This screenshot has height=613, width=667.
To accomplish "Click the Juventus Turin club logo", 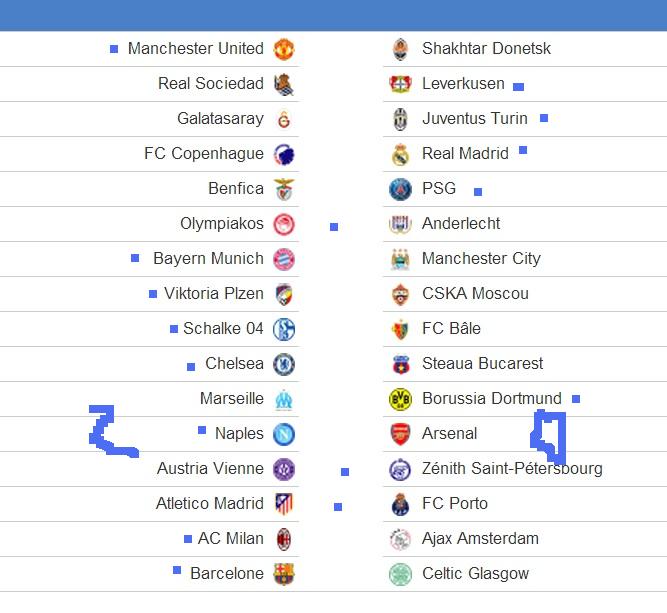I will 400,119.
